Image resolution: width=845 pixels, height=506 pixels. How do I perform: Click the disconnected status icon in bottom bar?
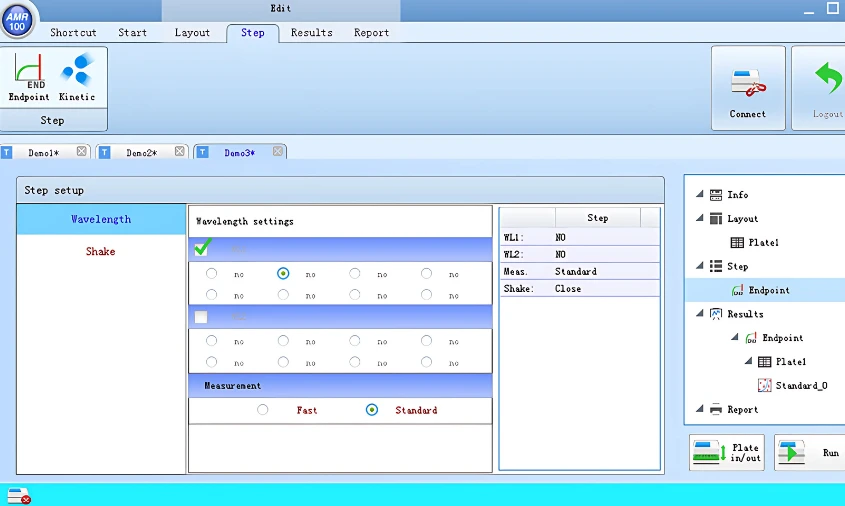18,495
